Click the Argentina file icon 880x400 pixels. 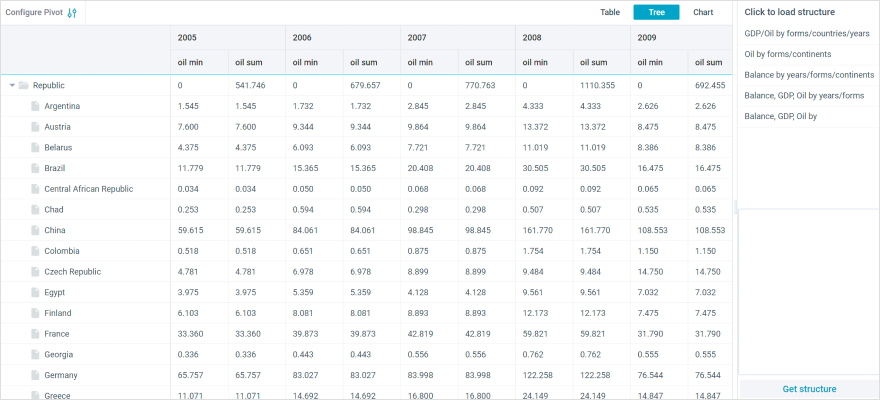pos(35,106)
